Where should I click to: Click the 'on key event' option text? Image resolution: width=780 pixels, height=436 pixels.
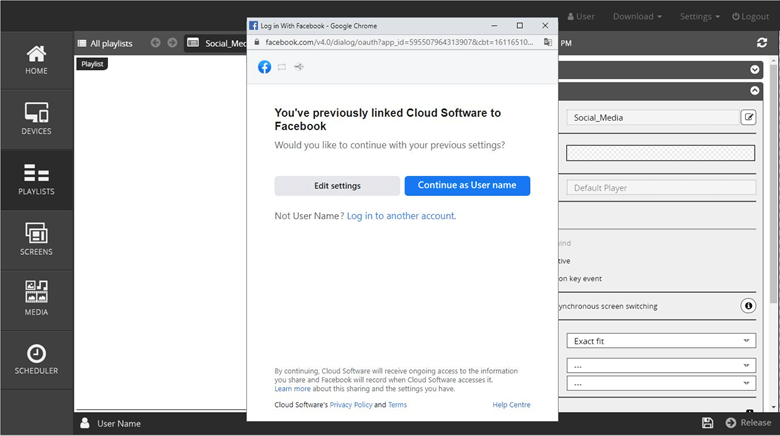click(580, 279)
